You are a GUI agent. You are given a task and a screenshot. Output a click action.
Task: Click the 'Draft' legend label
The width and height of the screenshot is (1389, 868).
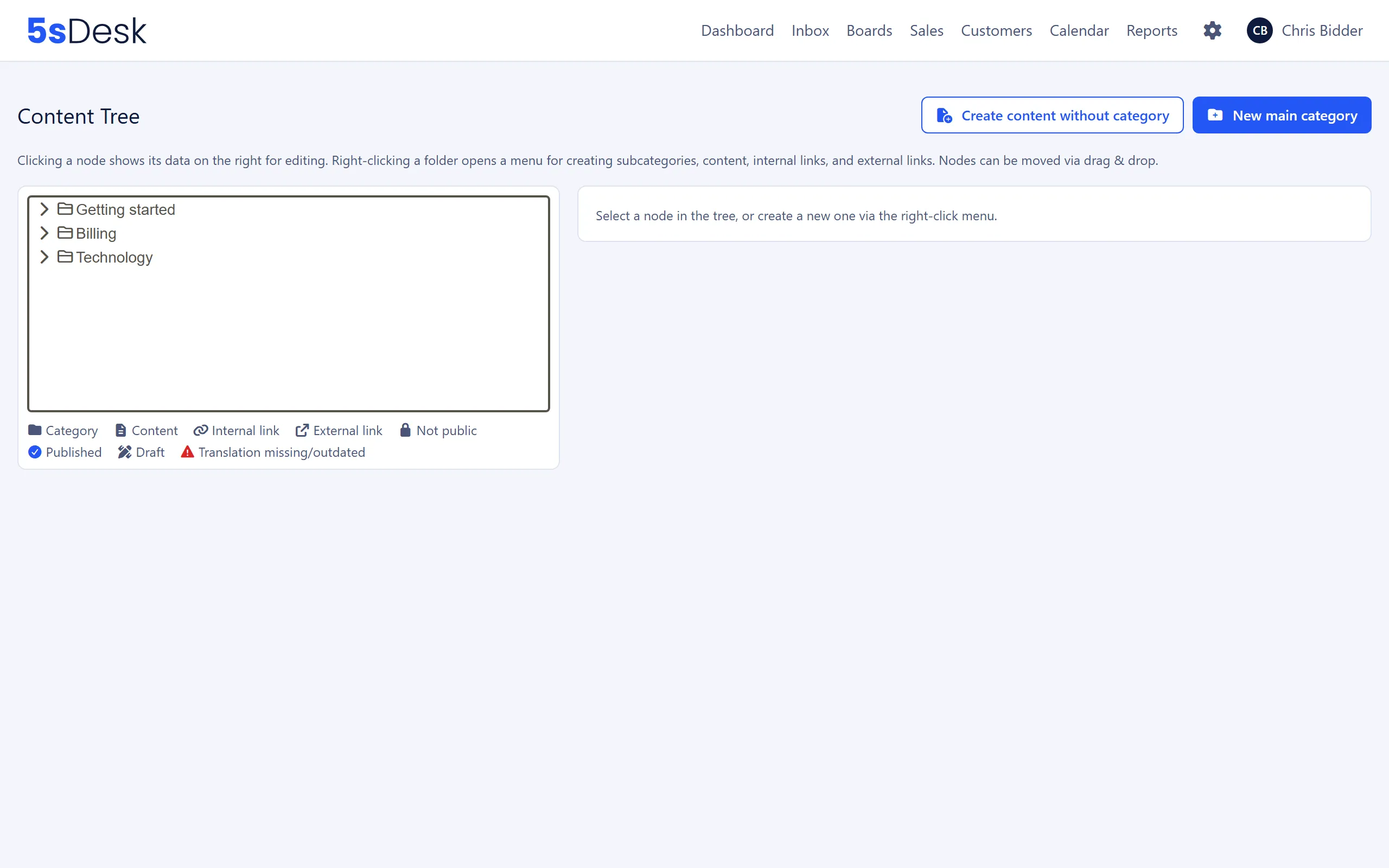tap(150, 452)
